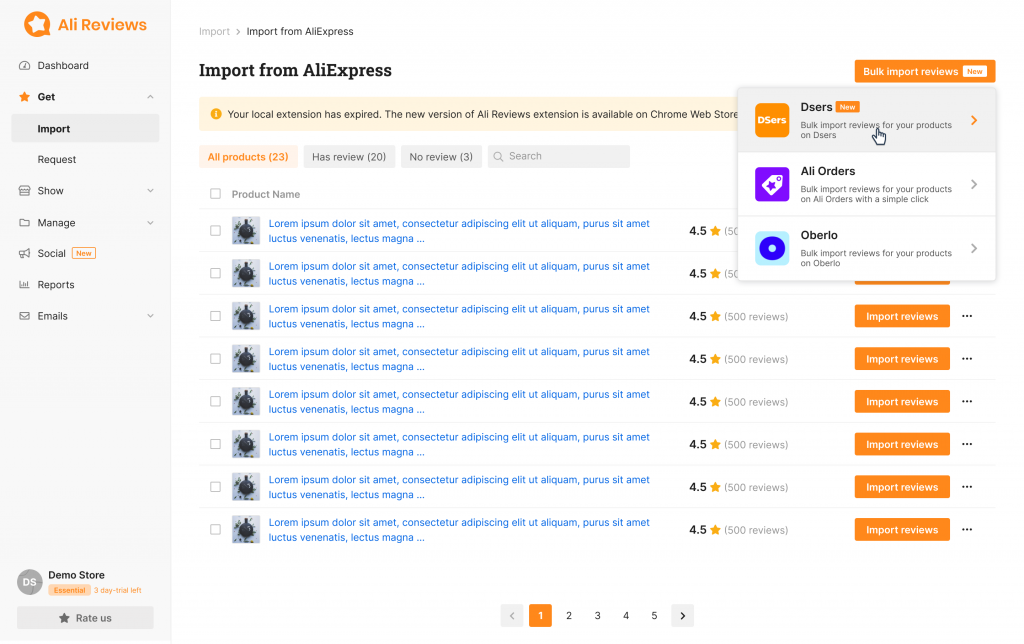
Task: Choose Ali Orders bulk import entry
Action: click(867, 184)
